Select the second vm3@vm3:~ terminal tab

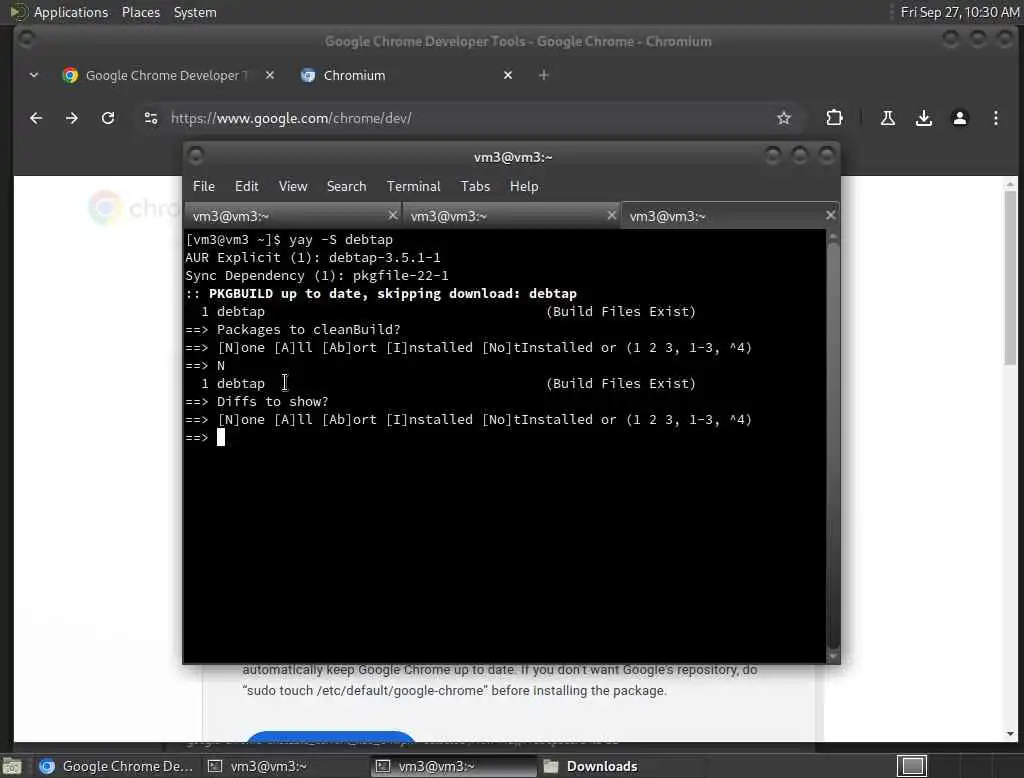click(511, 216)
